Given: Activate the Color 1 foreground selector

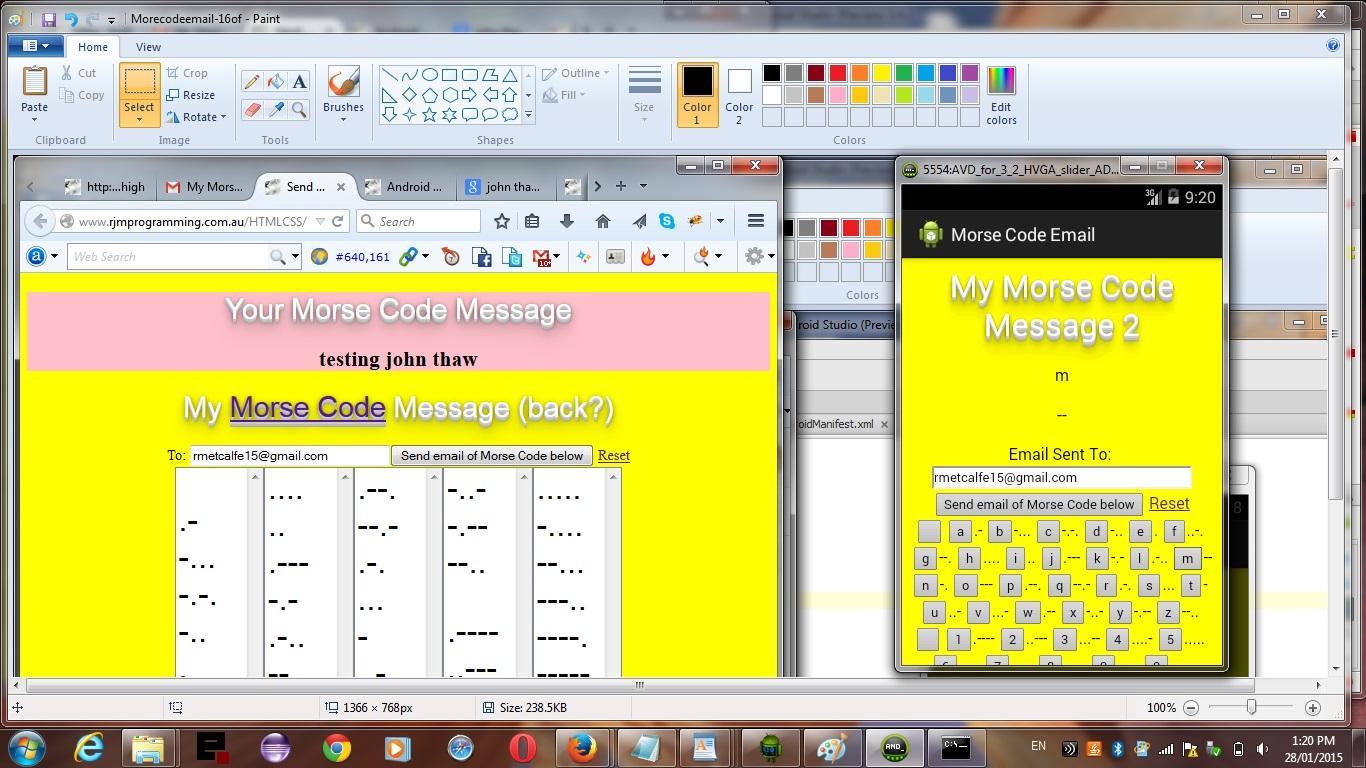Looking at the screenshot, I should (697, 95).
